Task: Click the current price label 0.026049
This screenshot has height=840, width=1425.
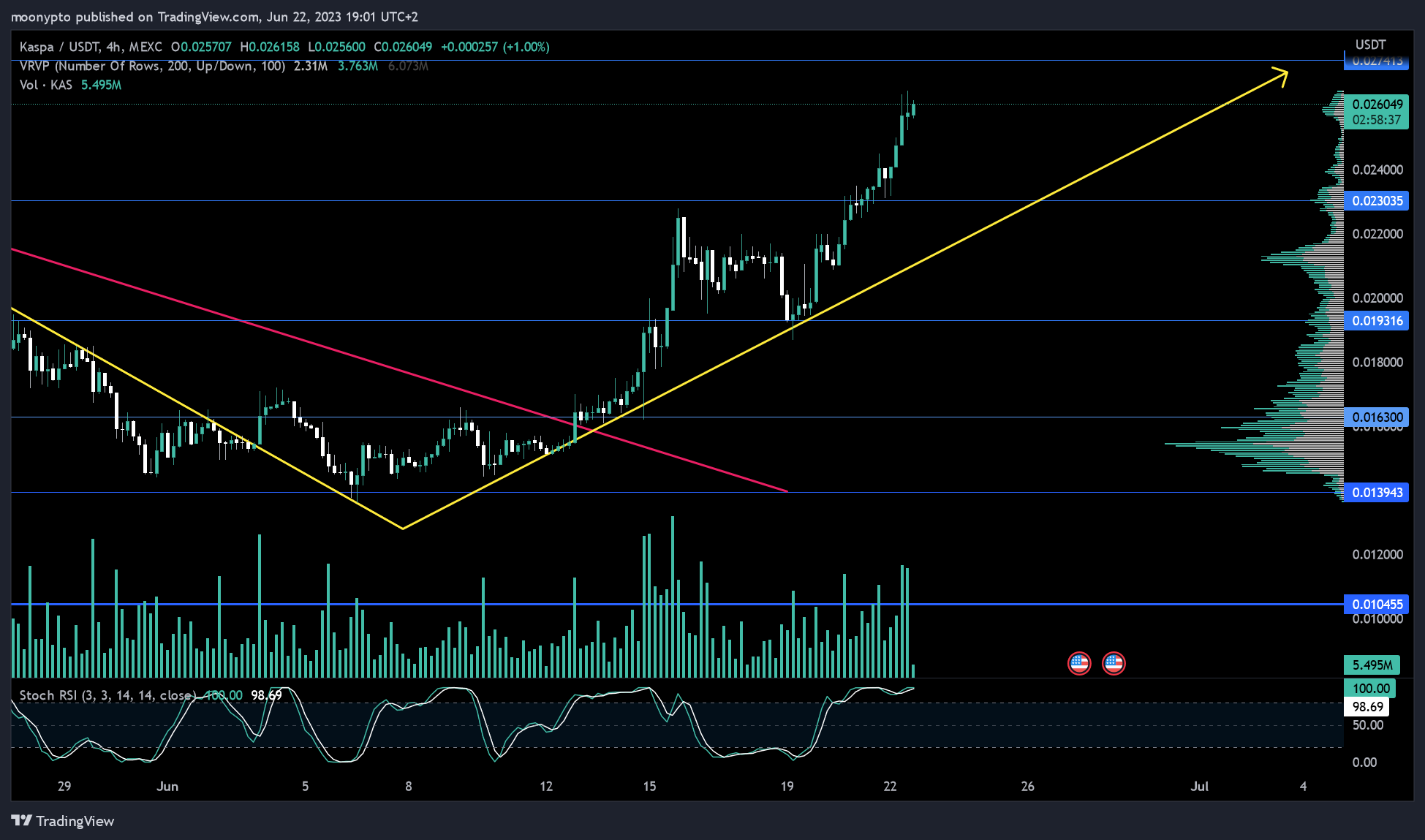Action: pyautogui.click(x=1377, y=105)
